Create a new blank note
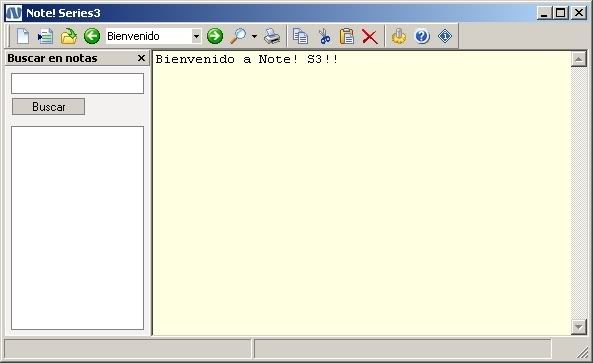Image resolution: width=593 pixels, height=363 pixels. [x=23, y=36]
